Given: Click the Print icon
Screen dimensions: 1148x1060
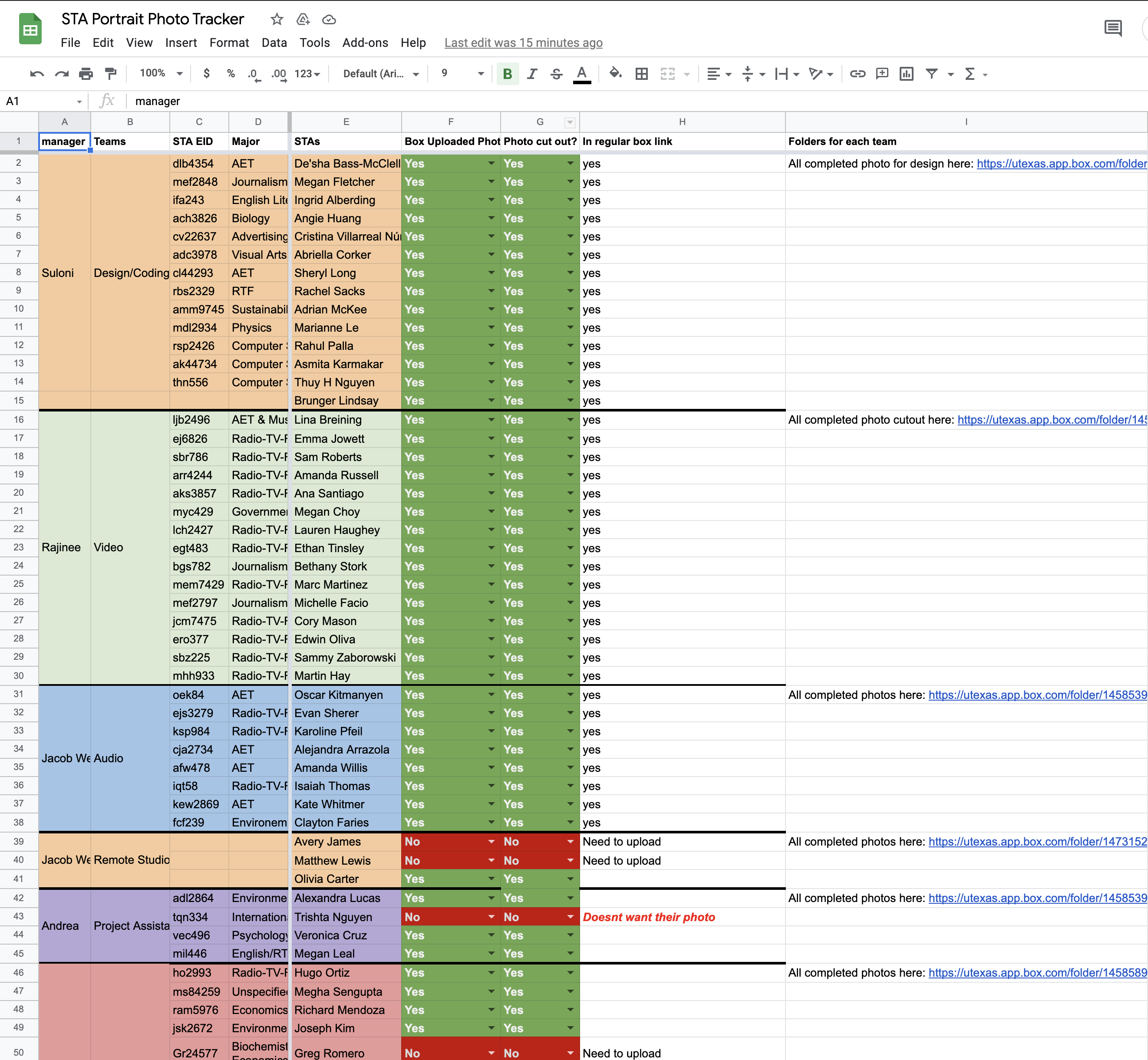Looking at the screenshot, I should (x=86, y=73).
